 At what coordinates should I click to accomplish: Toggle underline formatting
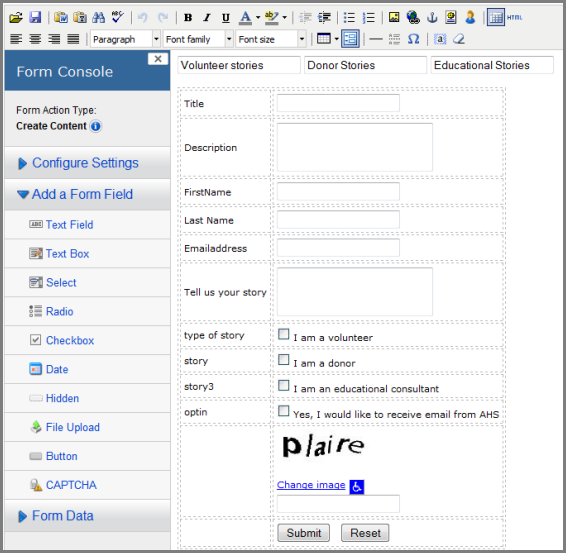click(x=226, y=17)
